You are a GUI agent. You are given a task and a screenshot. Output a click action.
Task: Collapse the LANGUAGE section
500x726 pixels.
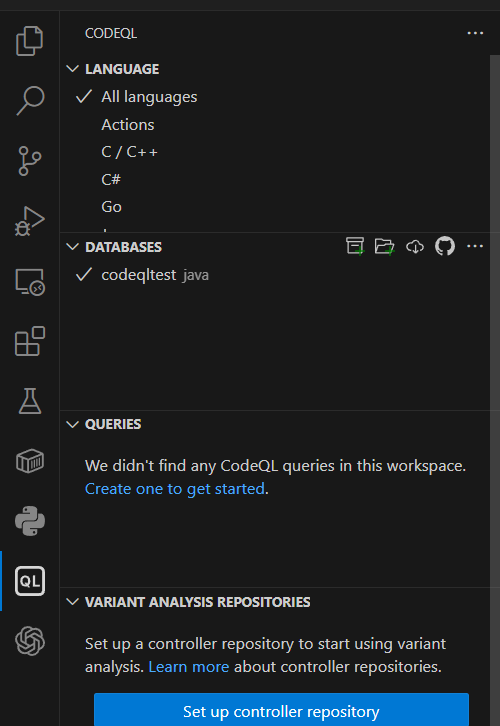(x=73, y=69)
